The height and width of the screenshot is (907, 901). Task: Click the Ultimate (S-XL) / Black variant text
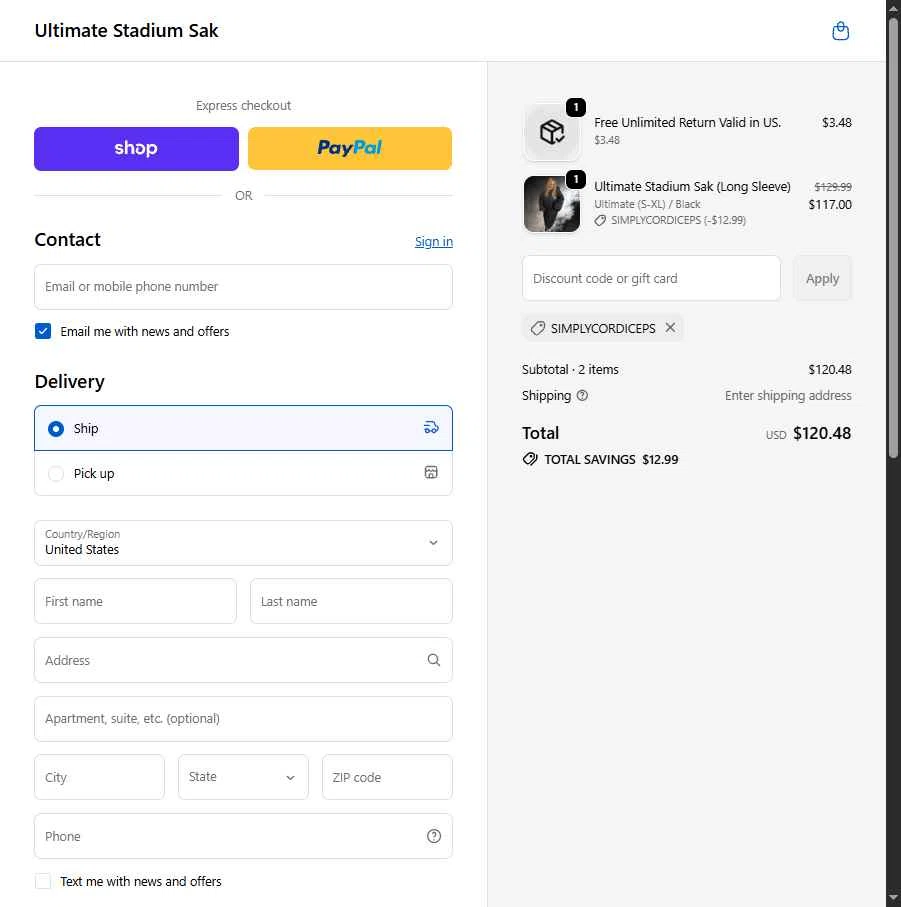pyautogui.click(x=647, y=204)
